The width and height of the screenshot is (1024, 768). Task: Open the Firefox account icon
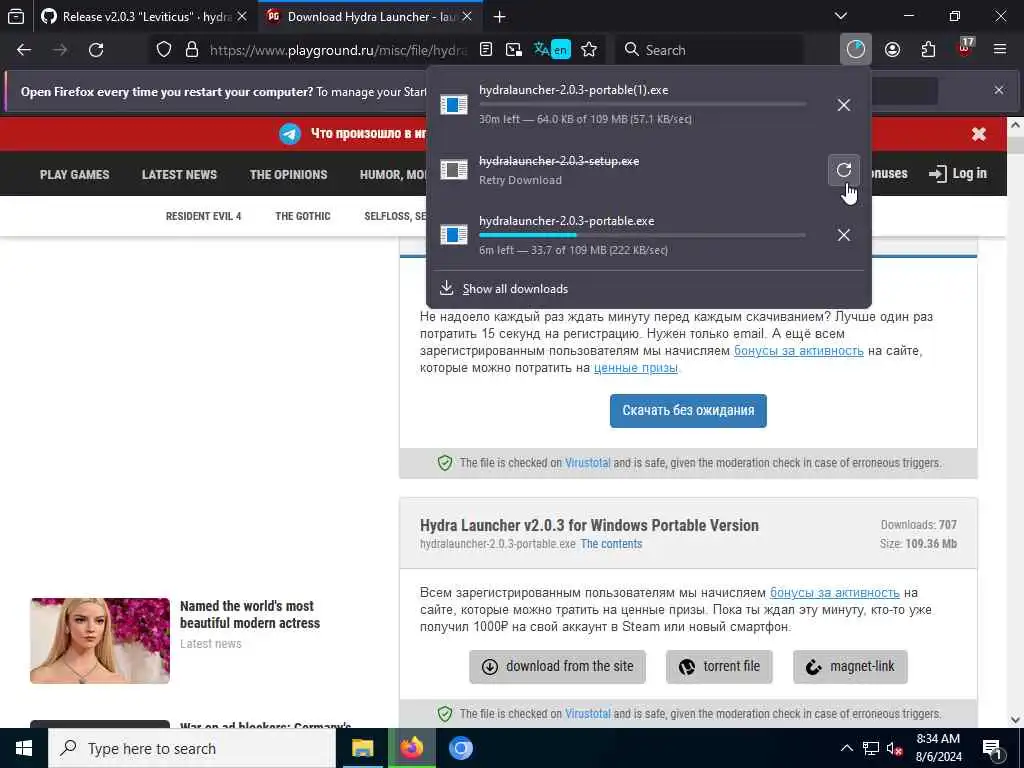(x=892, y=50)
